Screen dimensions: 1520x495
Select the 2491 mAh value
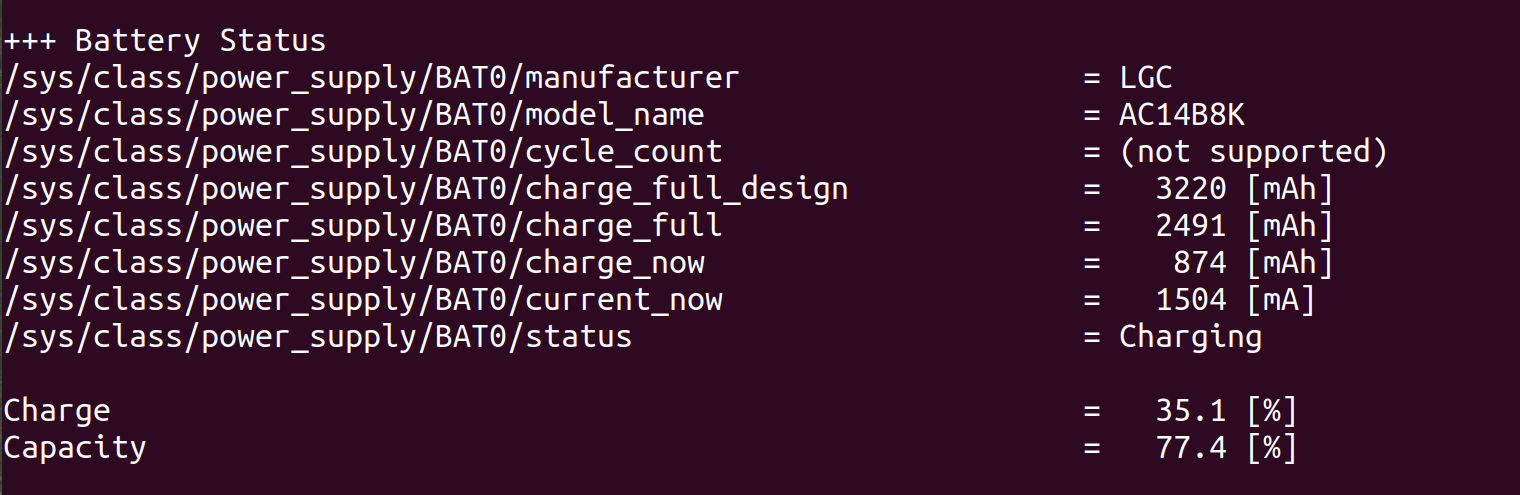coord(1245,226)
